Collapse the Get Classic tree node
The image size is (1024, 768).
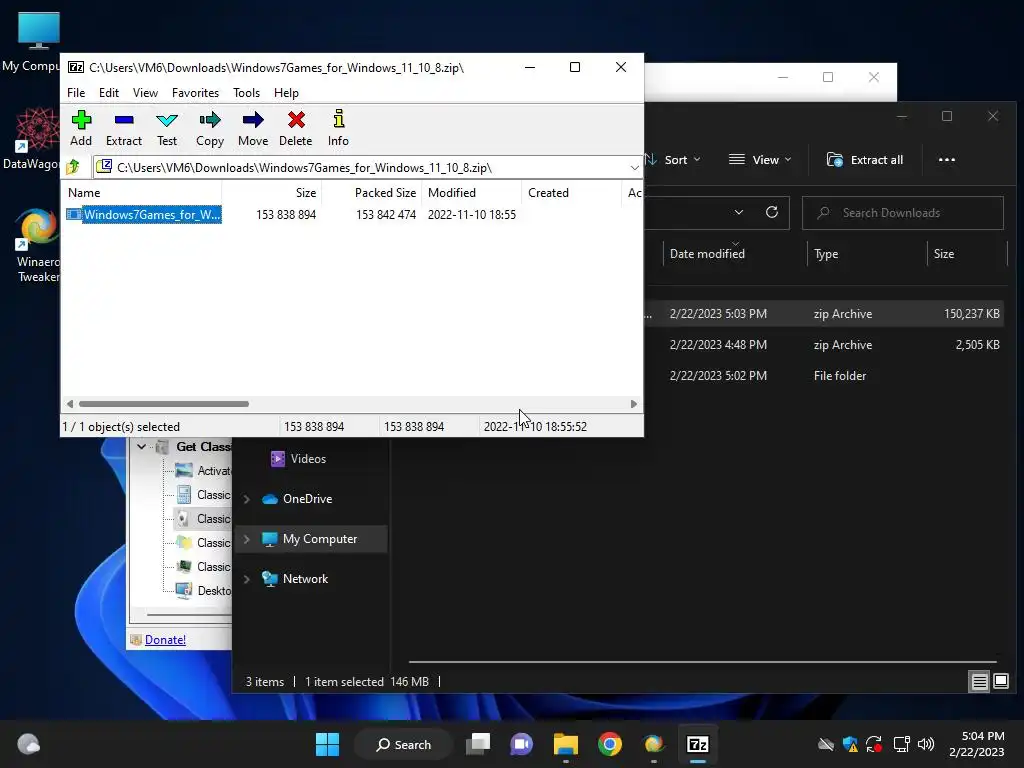pos(142,447)
